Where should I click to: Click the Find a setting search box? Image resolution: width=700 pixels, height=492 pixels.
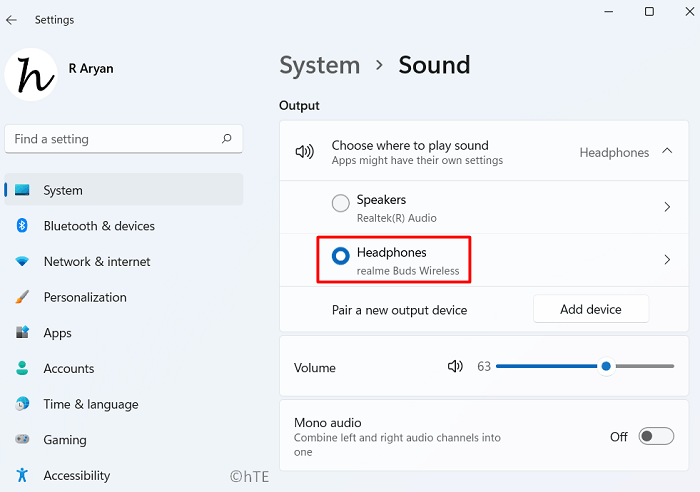point(124,139)
